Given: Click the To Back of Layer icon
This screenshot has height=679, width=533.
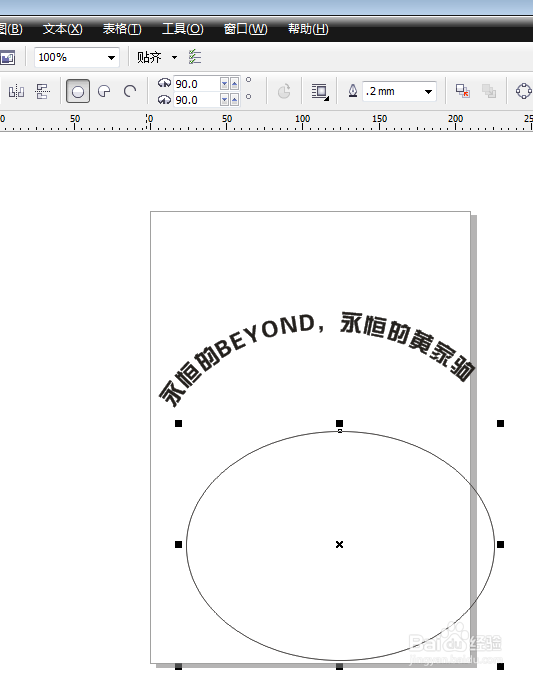Looking at the screenshot, I should tap(489, 91).
